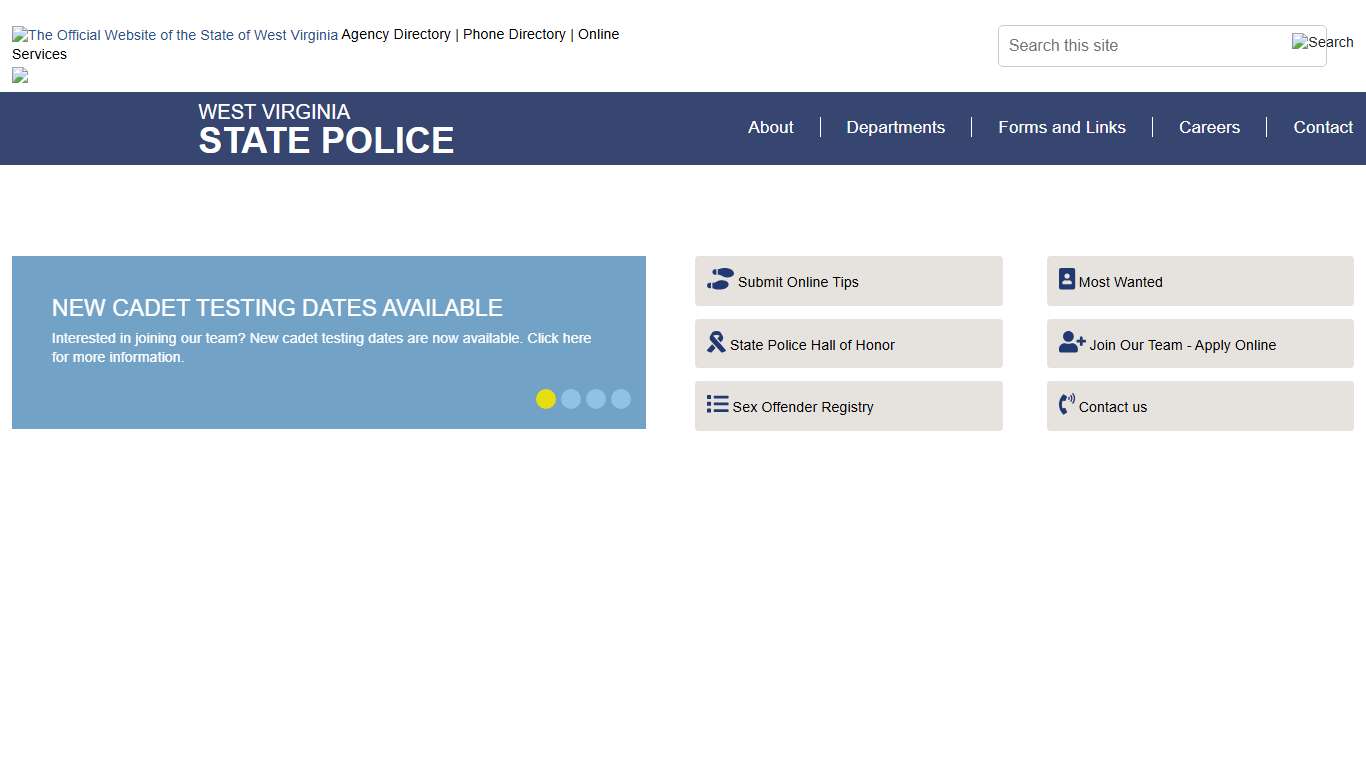
Task: Open the Departments menu
Action: [x=895, y=127]
